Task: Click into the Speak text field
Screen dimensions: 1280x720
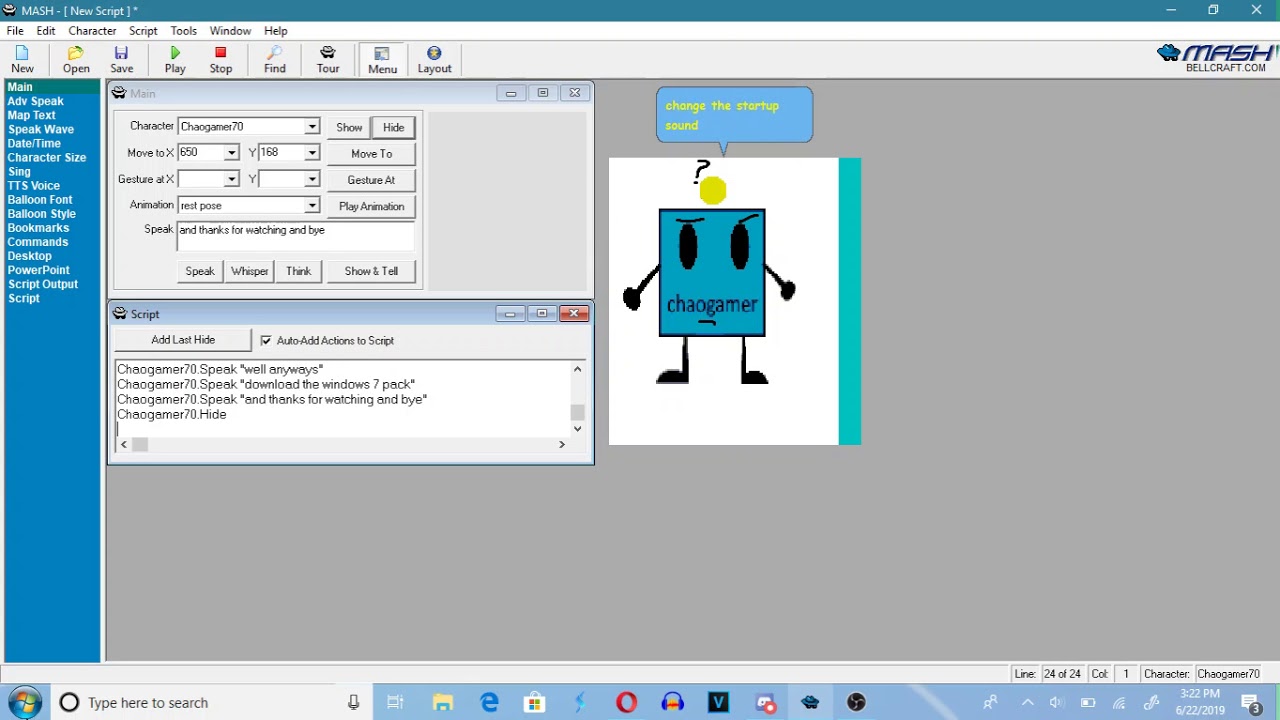Action: point(296,236)
